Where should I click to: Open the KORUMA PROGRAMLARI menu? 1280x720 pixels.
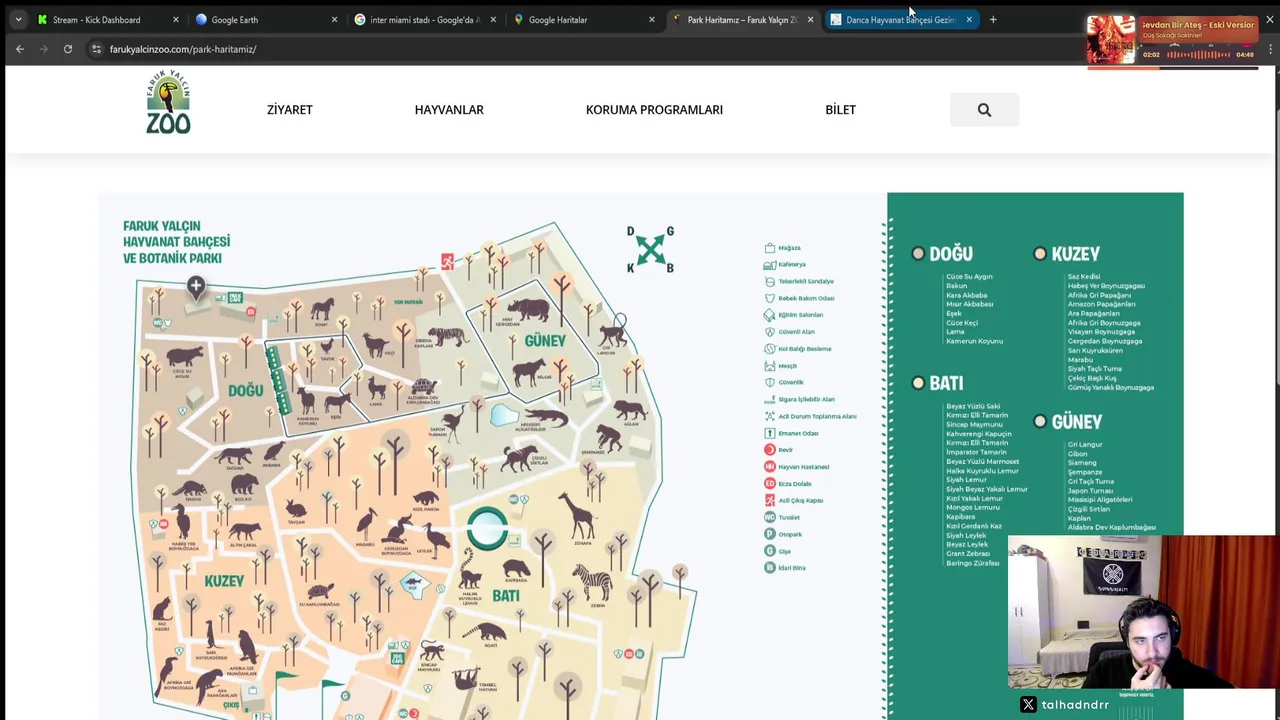(654, 110)
